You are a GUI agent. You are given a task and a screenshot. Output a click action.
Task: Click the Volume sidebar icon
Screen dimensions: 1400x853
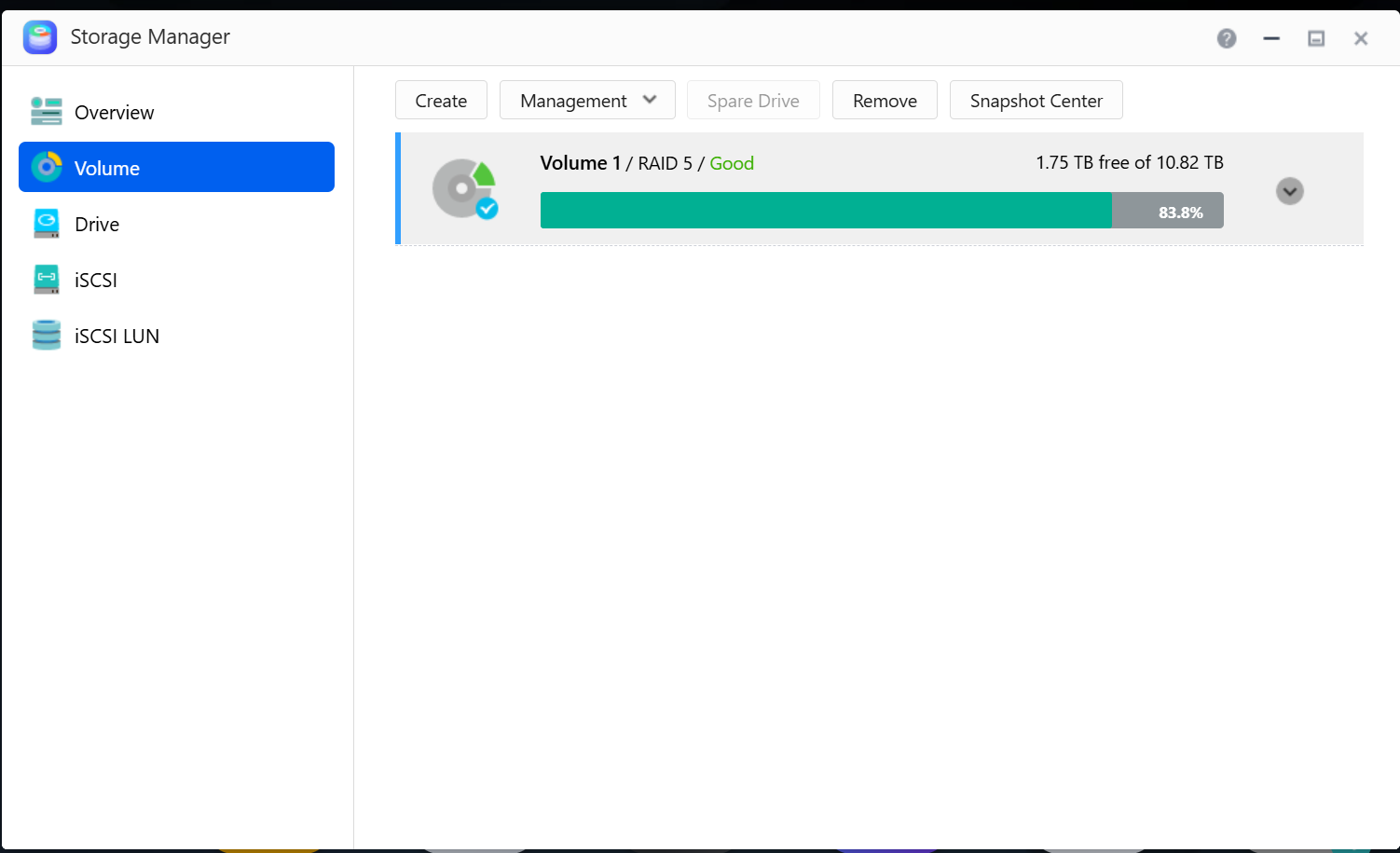[x=46, y=168]
